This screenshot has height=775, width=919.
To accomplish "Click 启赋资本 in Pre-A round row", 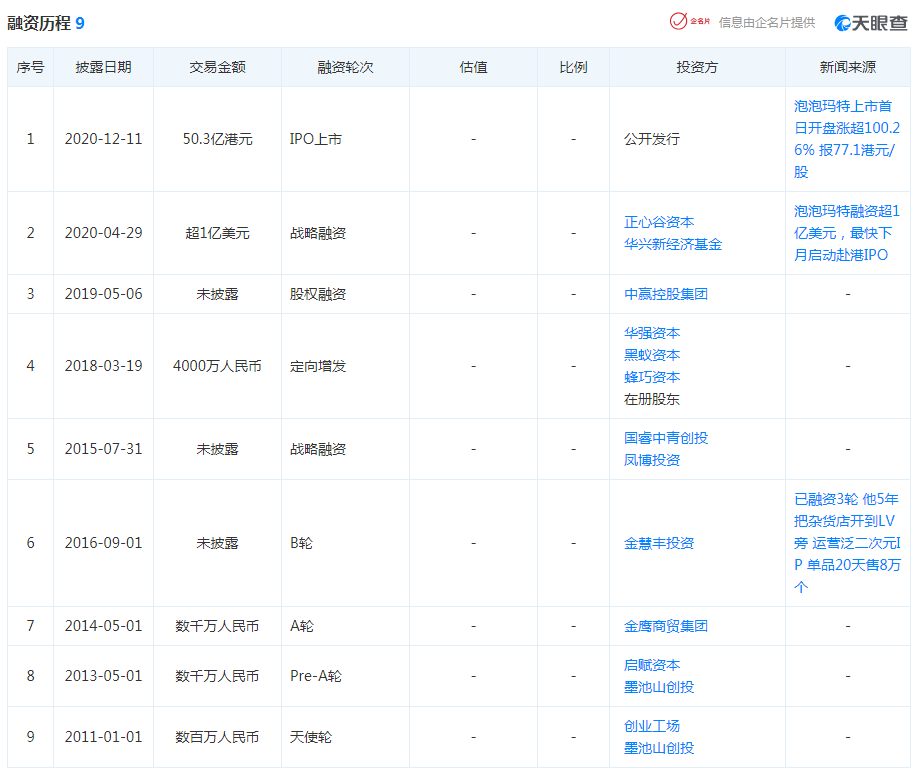I will coord(651,665).
